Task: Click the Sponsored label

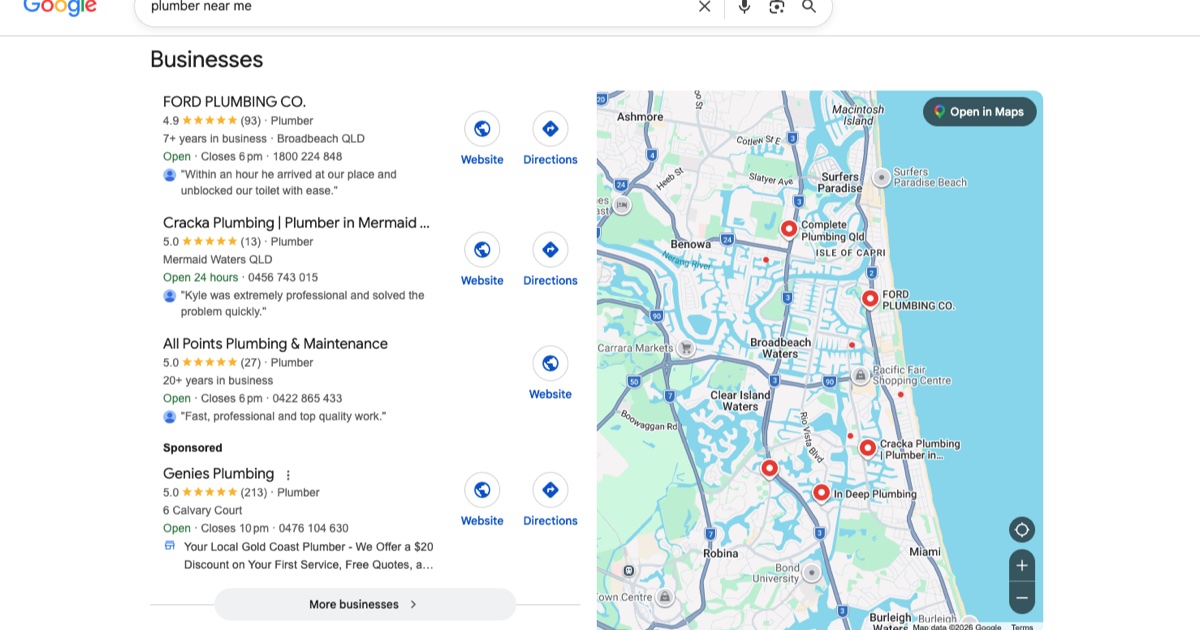Action: pos(193,448)
